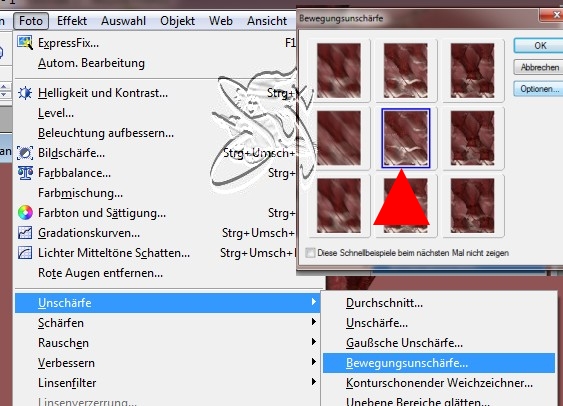The height and width of the screenshot is (406, 563).
Task: Pick the bottom-right blur preview thumbnail
Action: click(472, 205)
